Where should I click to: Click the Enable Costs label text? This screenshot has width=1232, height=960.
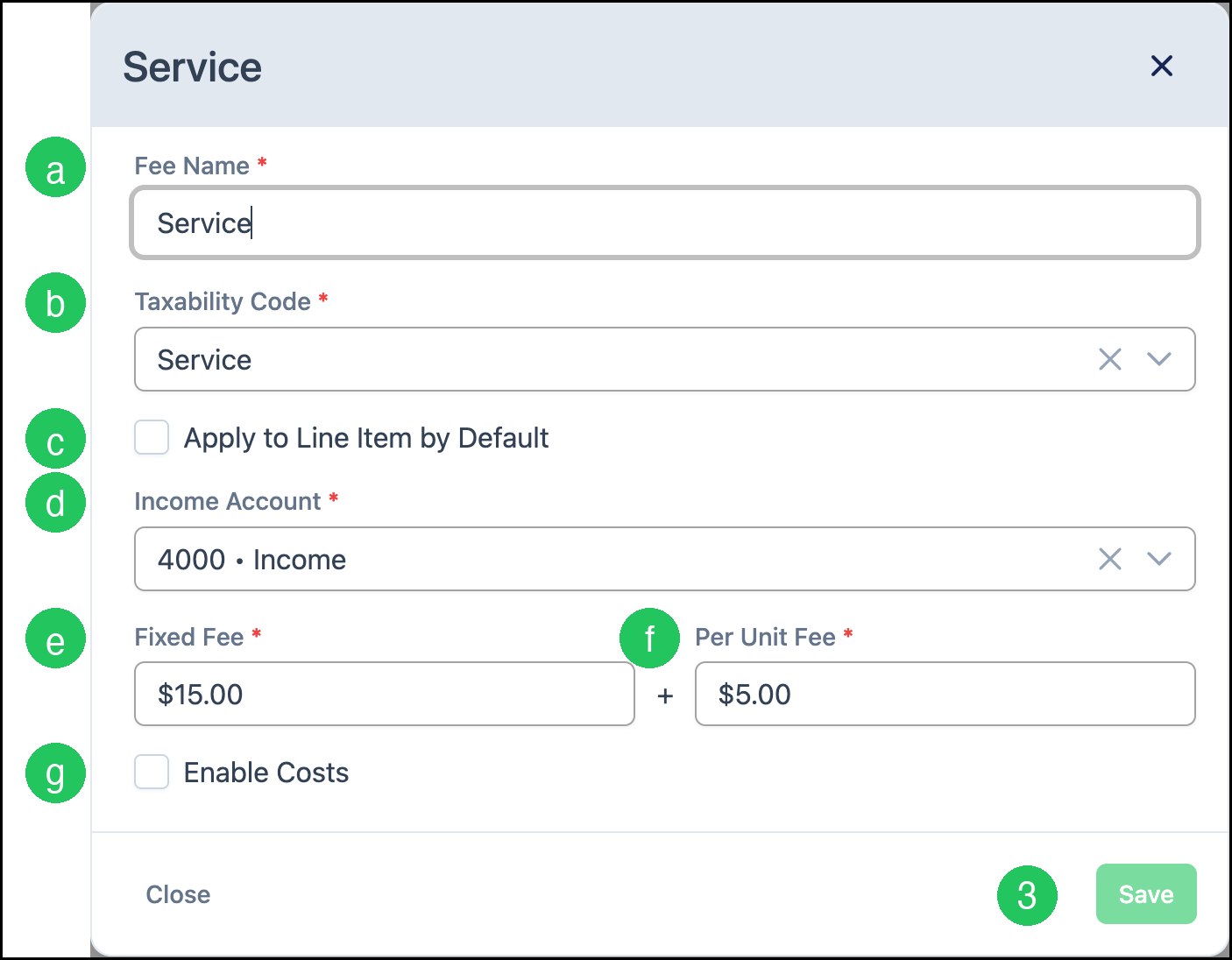(266, 773)
